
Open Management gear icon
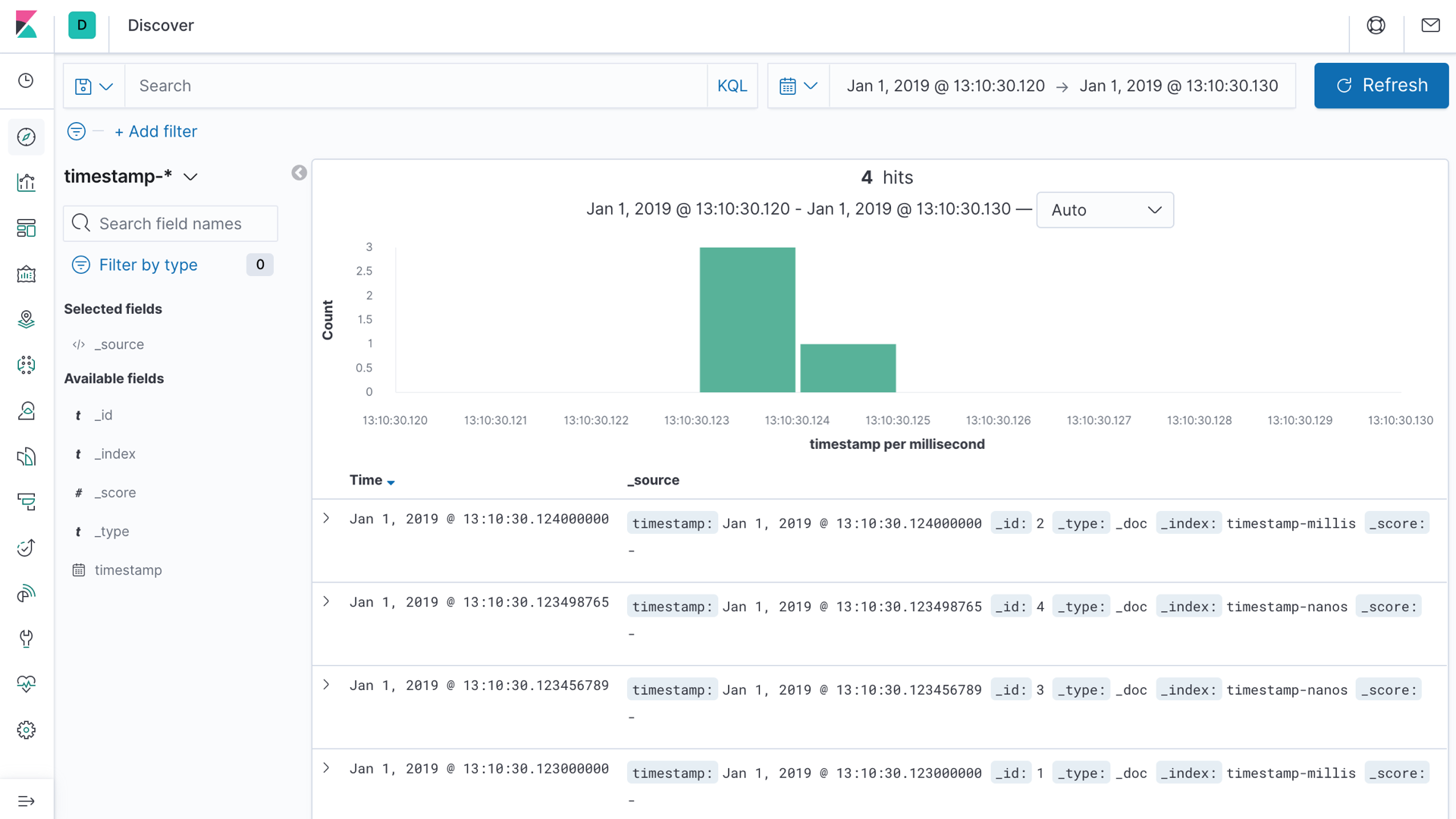(x=27, y=730)
